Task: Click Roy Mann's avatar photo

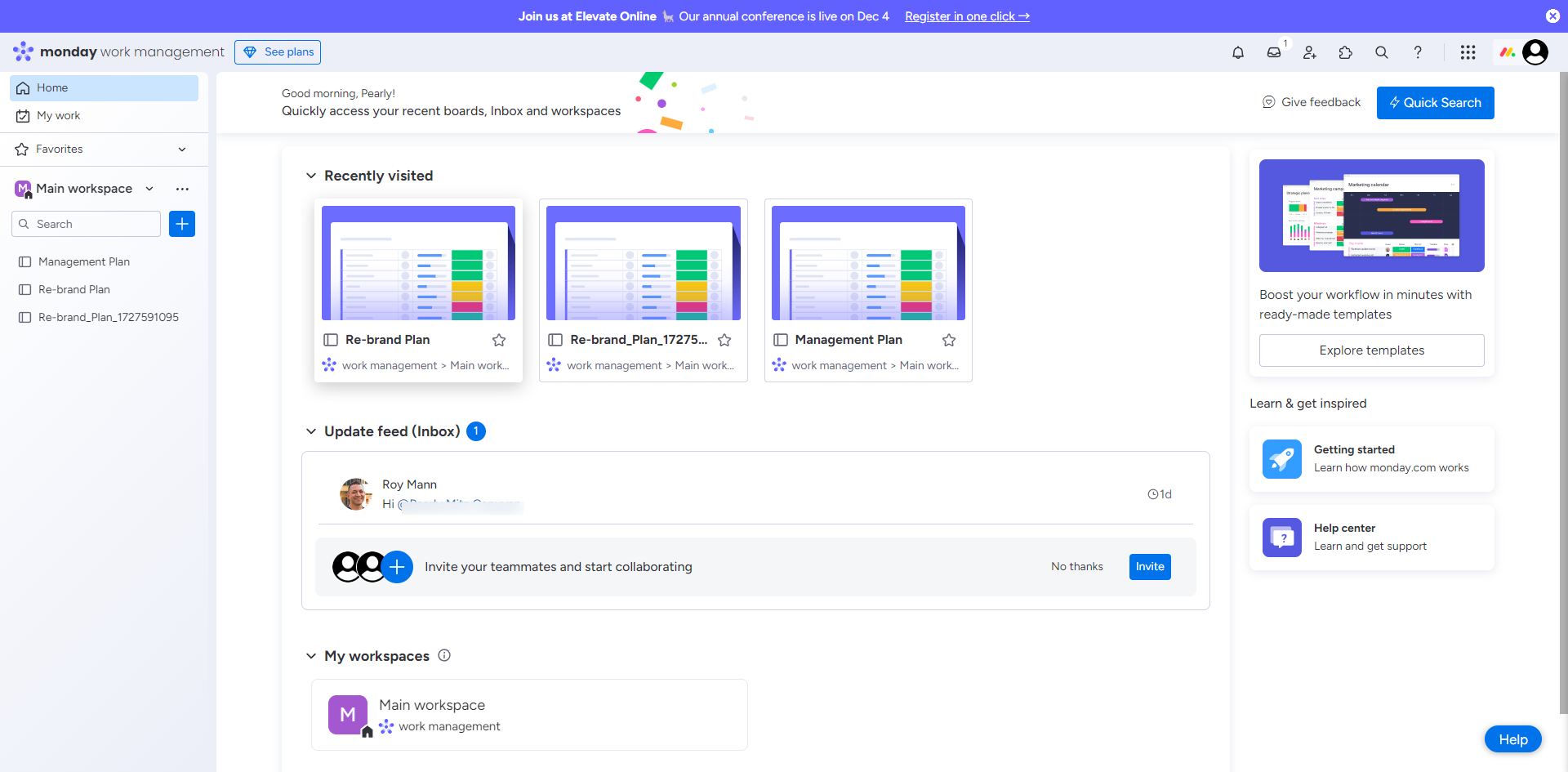Action: click(356, 494)
